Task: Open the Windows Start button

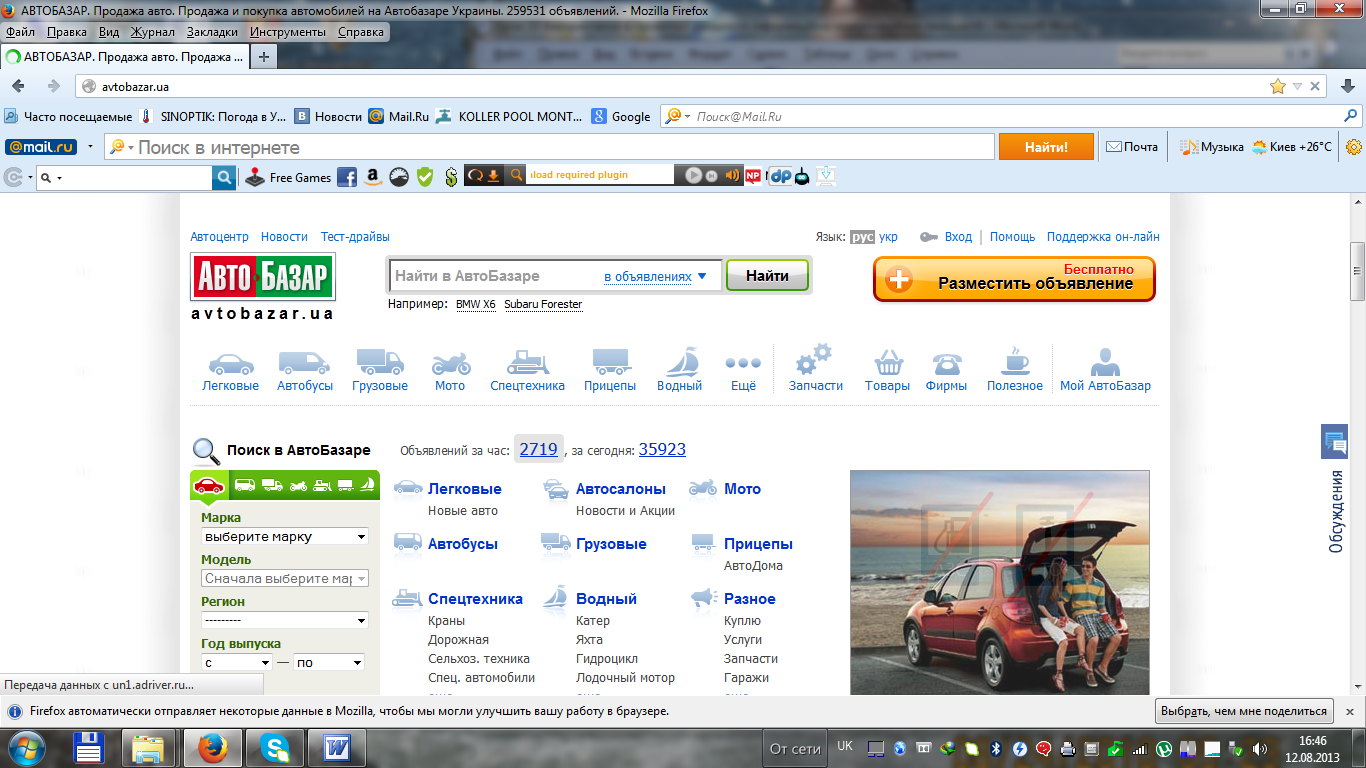Action: tap(28, 747)
